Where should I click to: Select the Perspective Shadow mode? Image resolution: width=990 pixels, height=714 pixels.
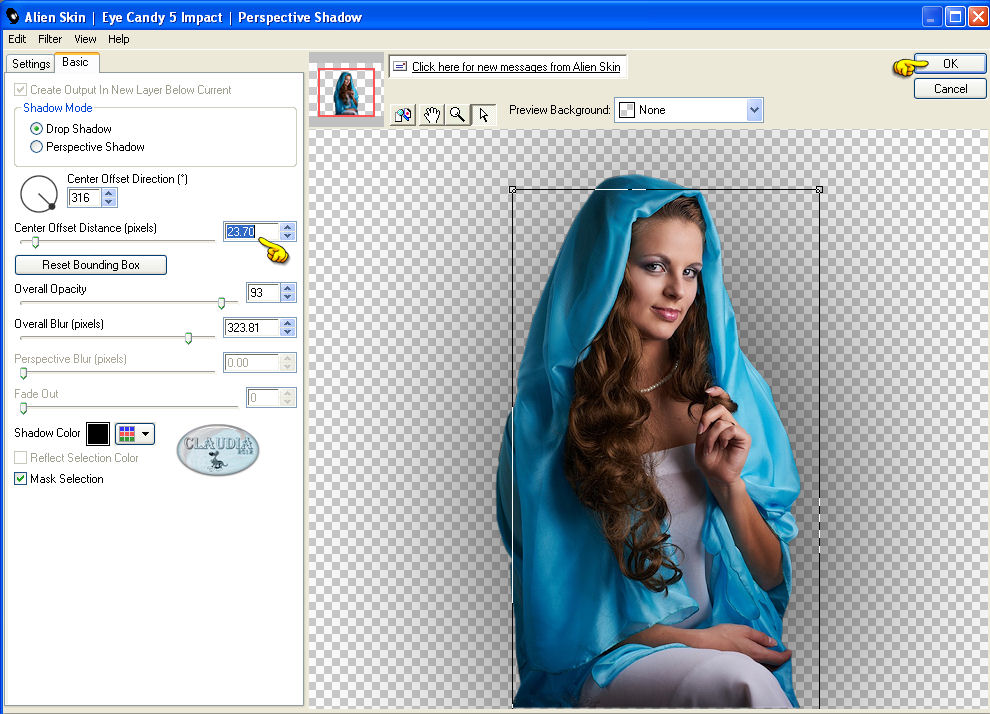point(37,147)
